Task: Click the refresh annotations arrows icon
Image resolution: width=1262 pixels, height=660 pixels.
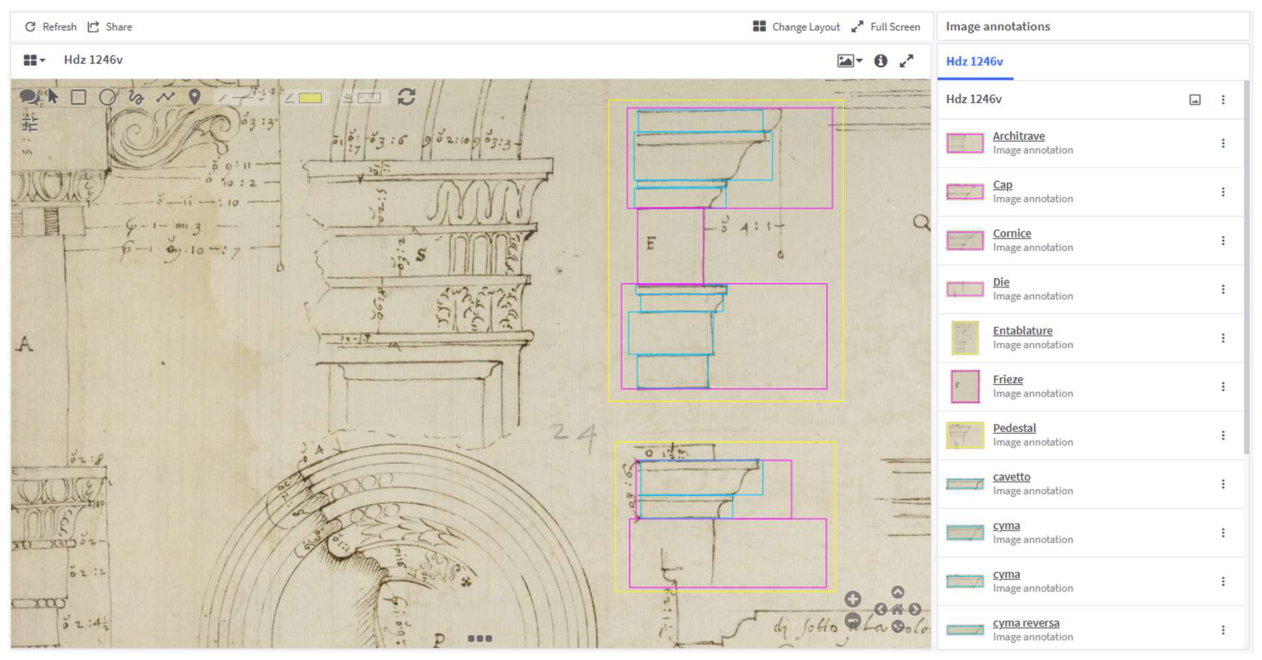Action: 406,97
